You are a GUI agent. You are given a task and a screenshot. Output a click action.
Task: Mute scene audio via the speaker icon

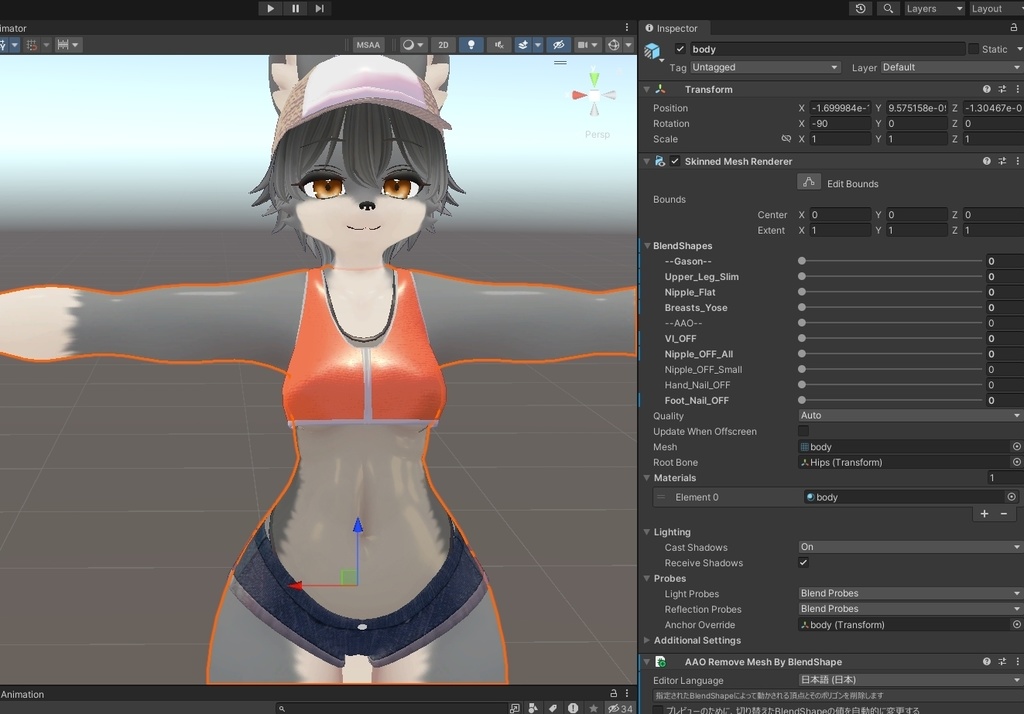pyautogui.click(x=498, y=44)
